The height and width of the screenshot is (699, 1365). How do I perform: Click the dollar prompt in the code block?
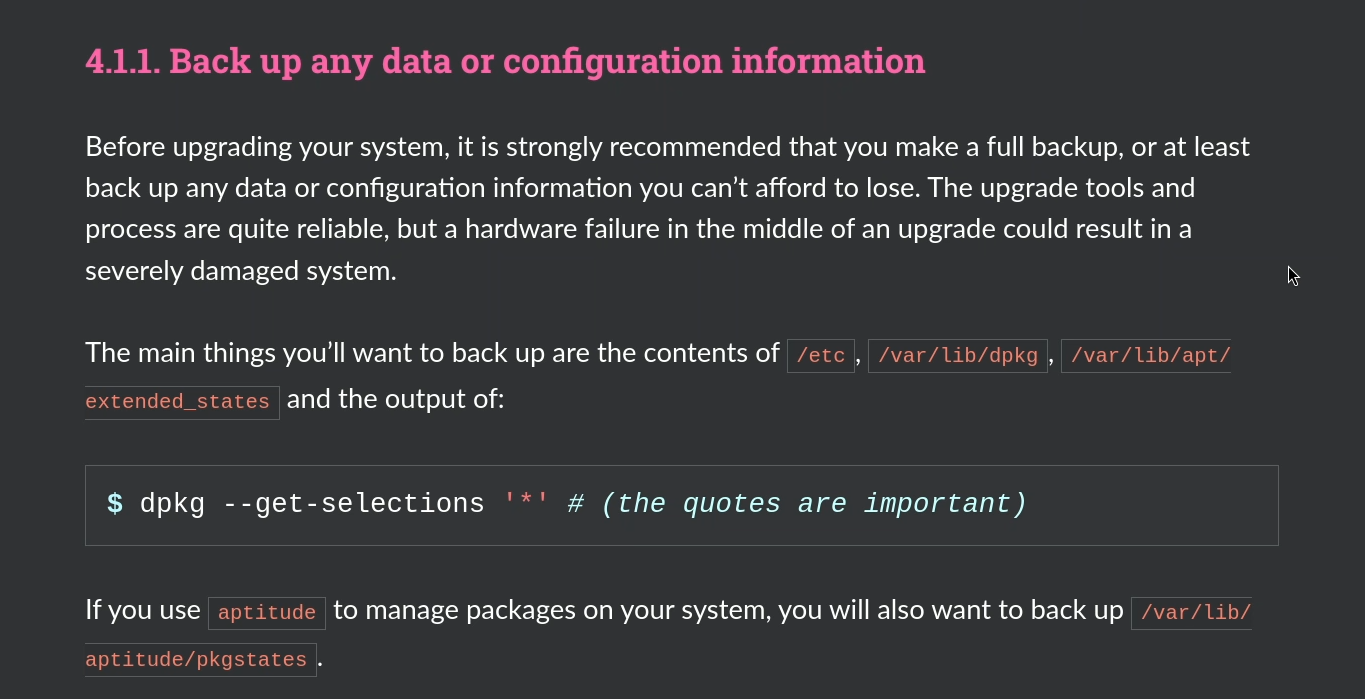point(115,504)
